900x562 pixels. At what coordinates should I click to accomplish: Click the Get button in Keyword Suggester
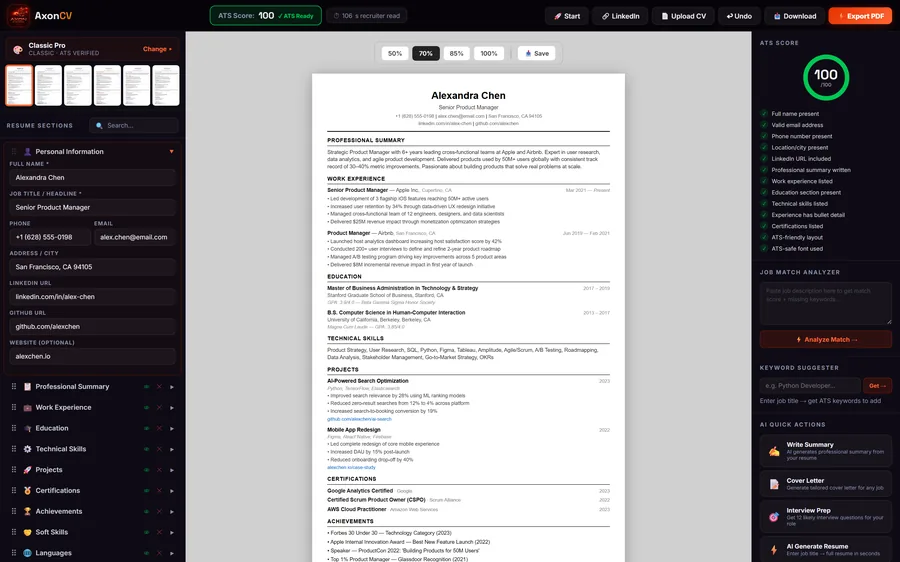(x=877, y=386)
